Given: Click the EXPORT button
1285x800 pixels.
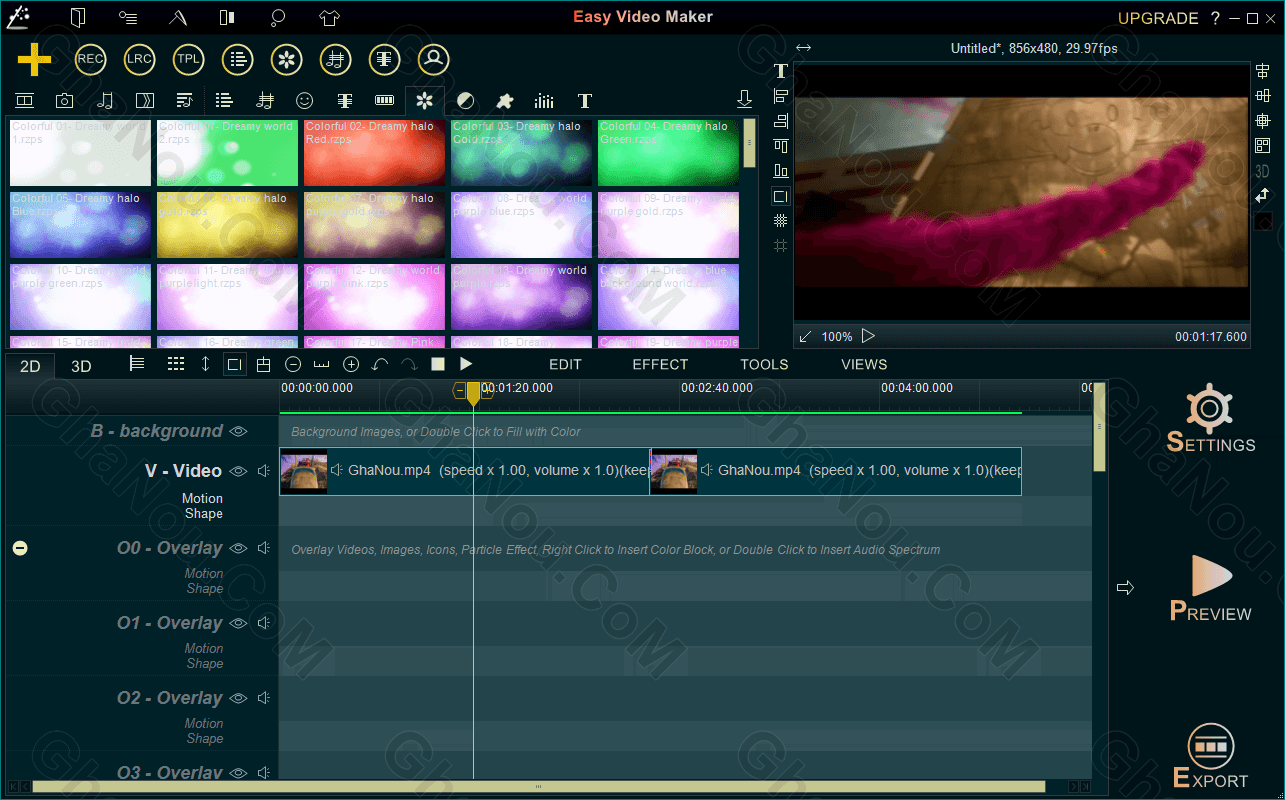Looking at the screenshot, I should point(1210,757).
